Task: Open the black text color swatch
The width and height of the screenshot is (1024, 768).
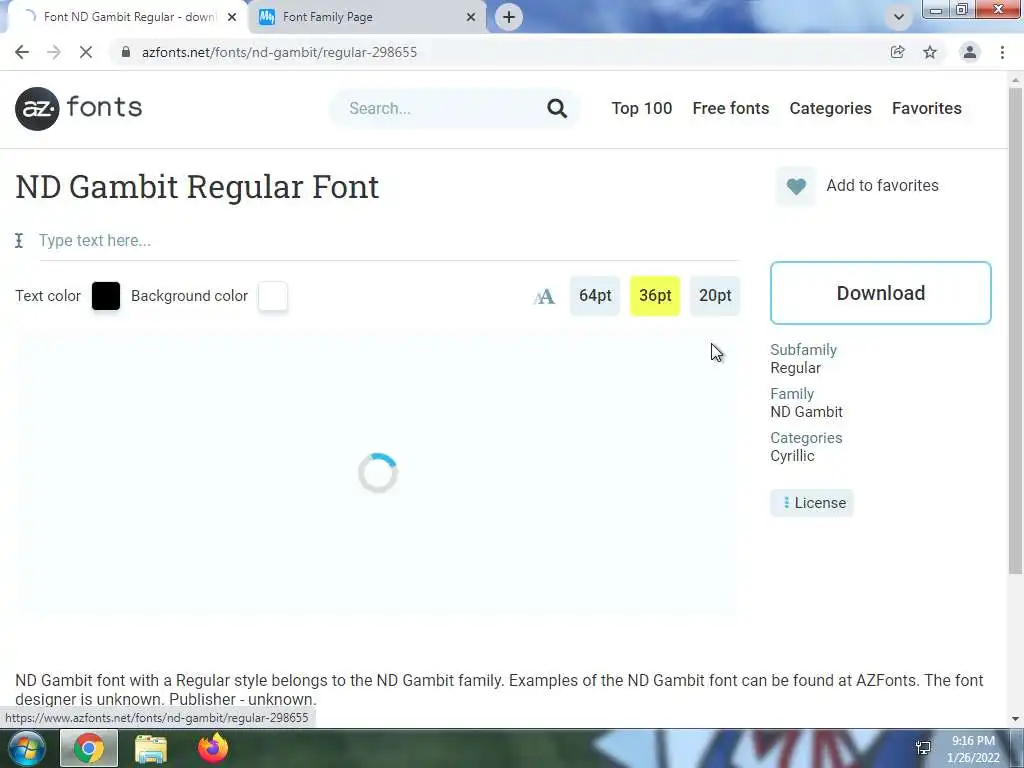Action: click(106, 296)
